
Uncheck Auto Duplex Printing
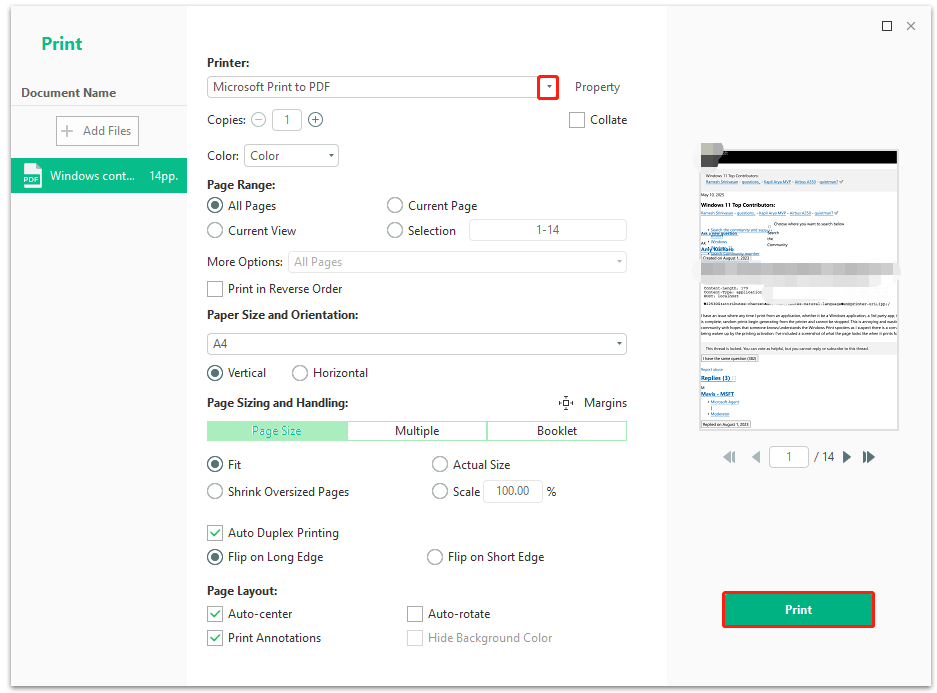tap(215, 533)
